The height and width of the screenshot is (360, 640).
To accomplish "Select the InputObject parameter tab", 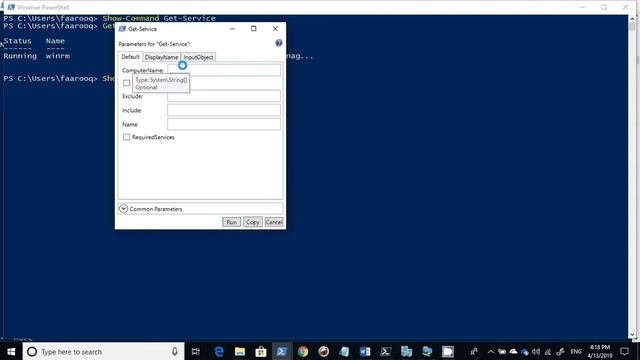I will (x=198, y=57).
